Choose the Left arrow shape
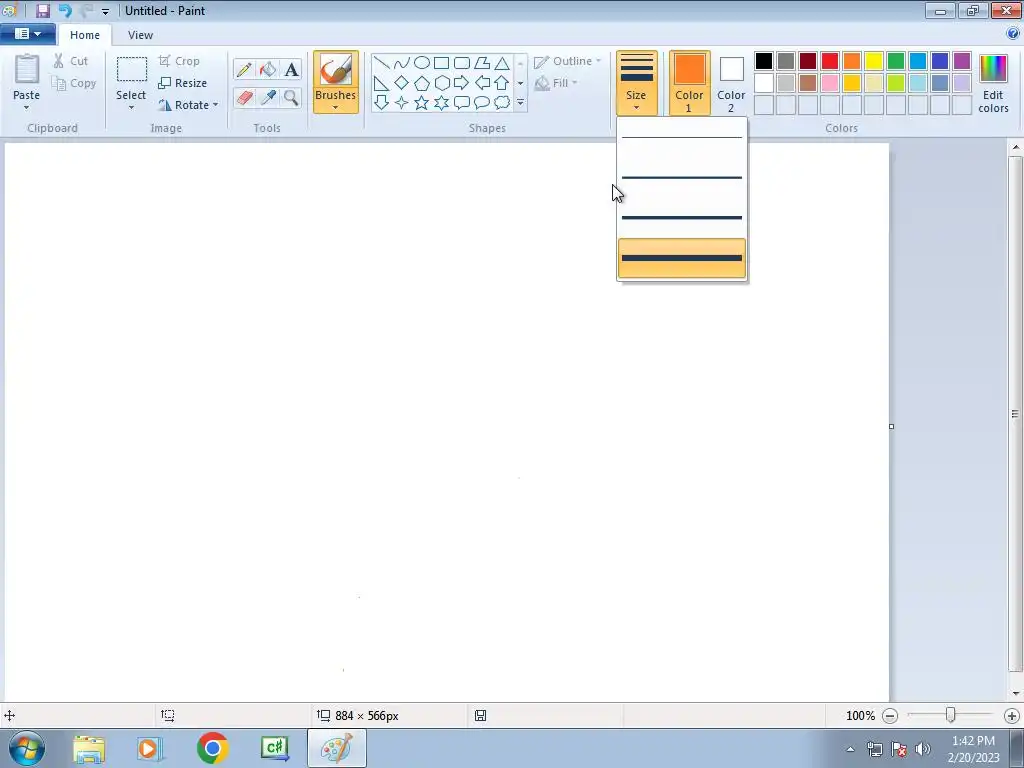1024x768 pixels. 482,83
